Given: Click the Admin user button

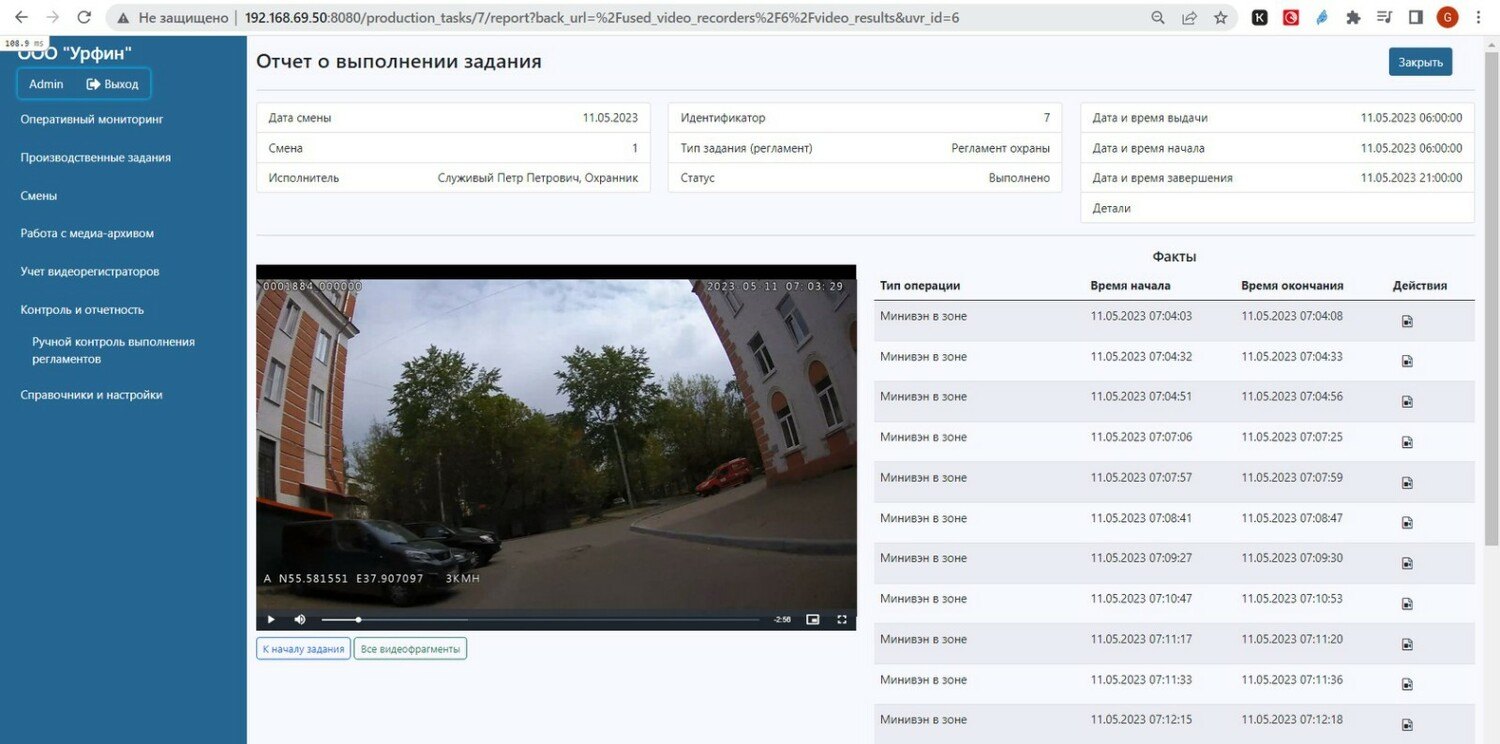Looking at the screenshot, I should (46, 84).
